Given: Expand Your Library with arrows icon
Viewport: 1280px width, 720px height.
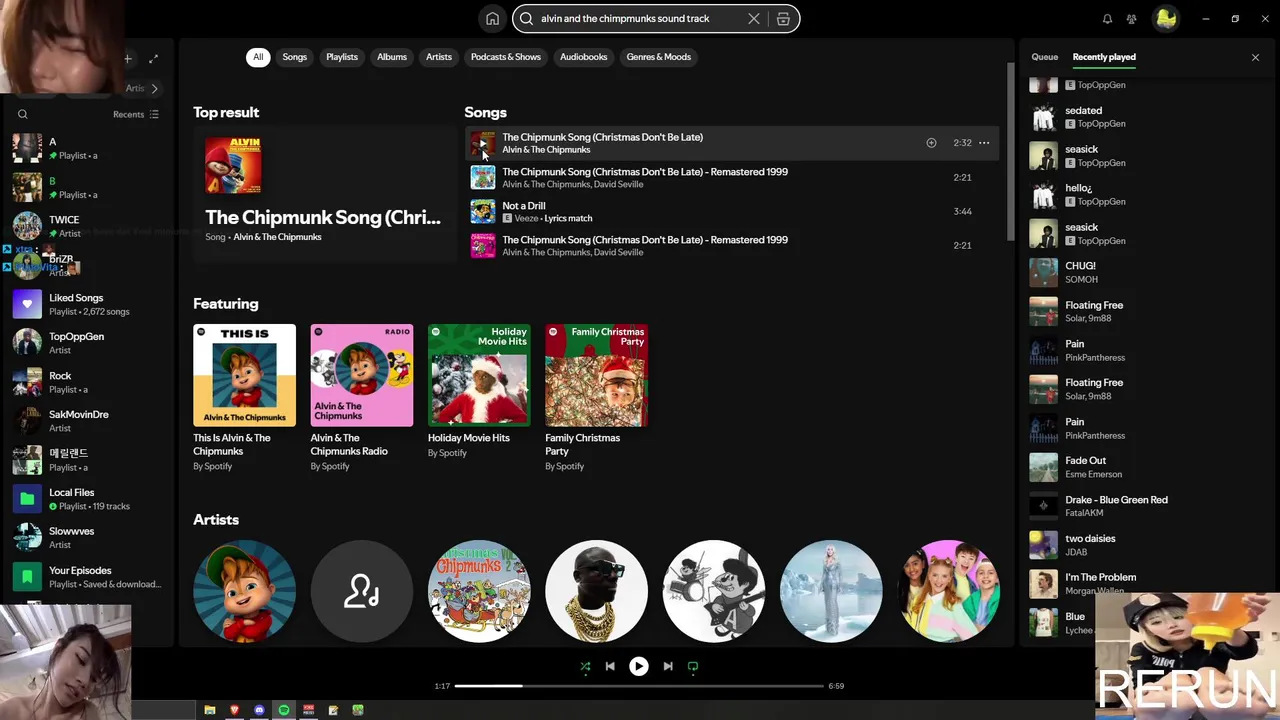Looking at the screenshot, I should point(153,59).
